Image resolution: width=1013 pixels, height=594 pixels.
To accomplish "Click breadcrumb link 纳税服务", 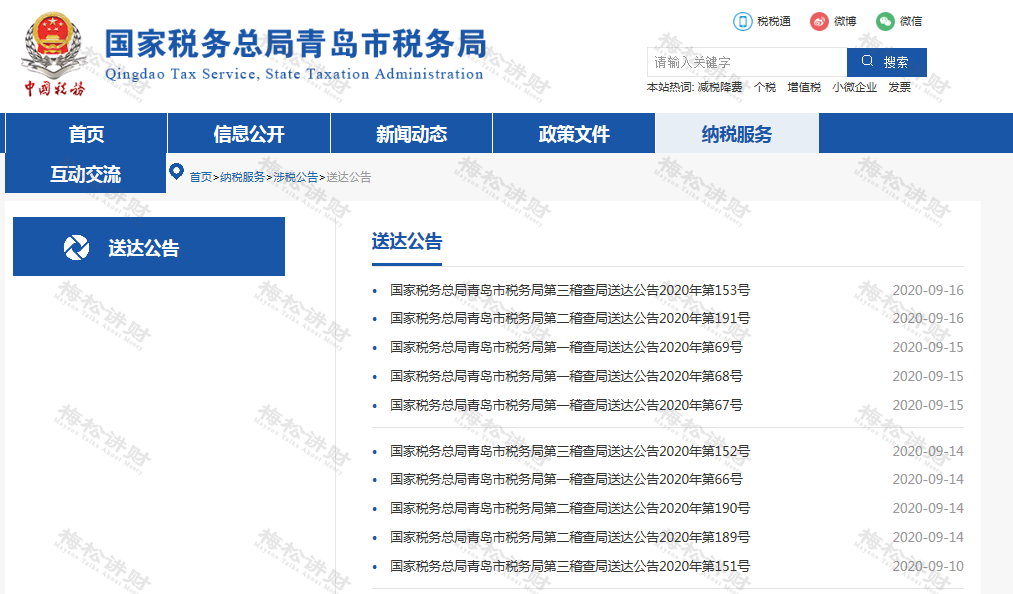I will (242, 177).
